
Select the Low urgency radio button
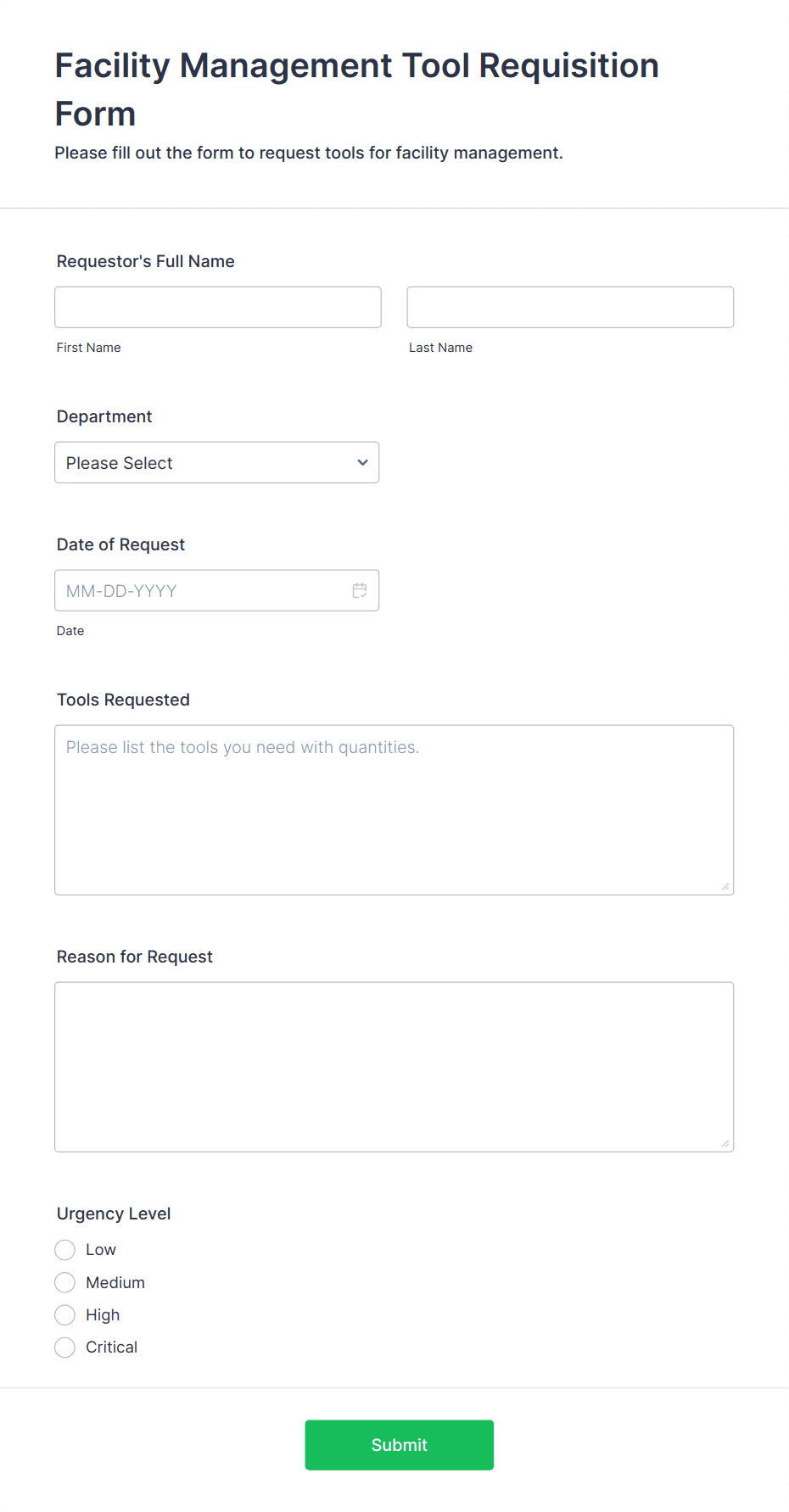pyautogui.click(x=64, y=1249)
